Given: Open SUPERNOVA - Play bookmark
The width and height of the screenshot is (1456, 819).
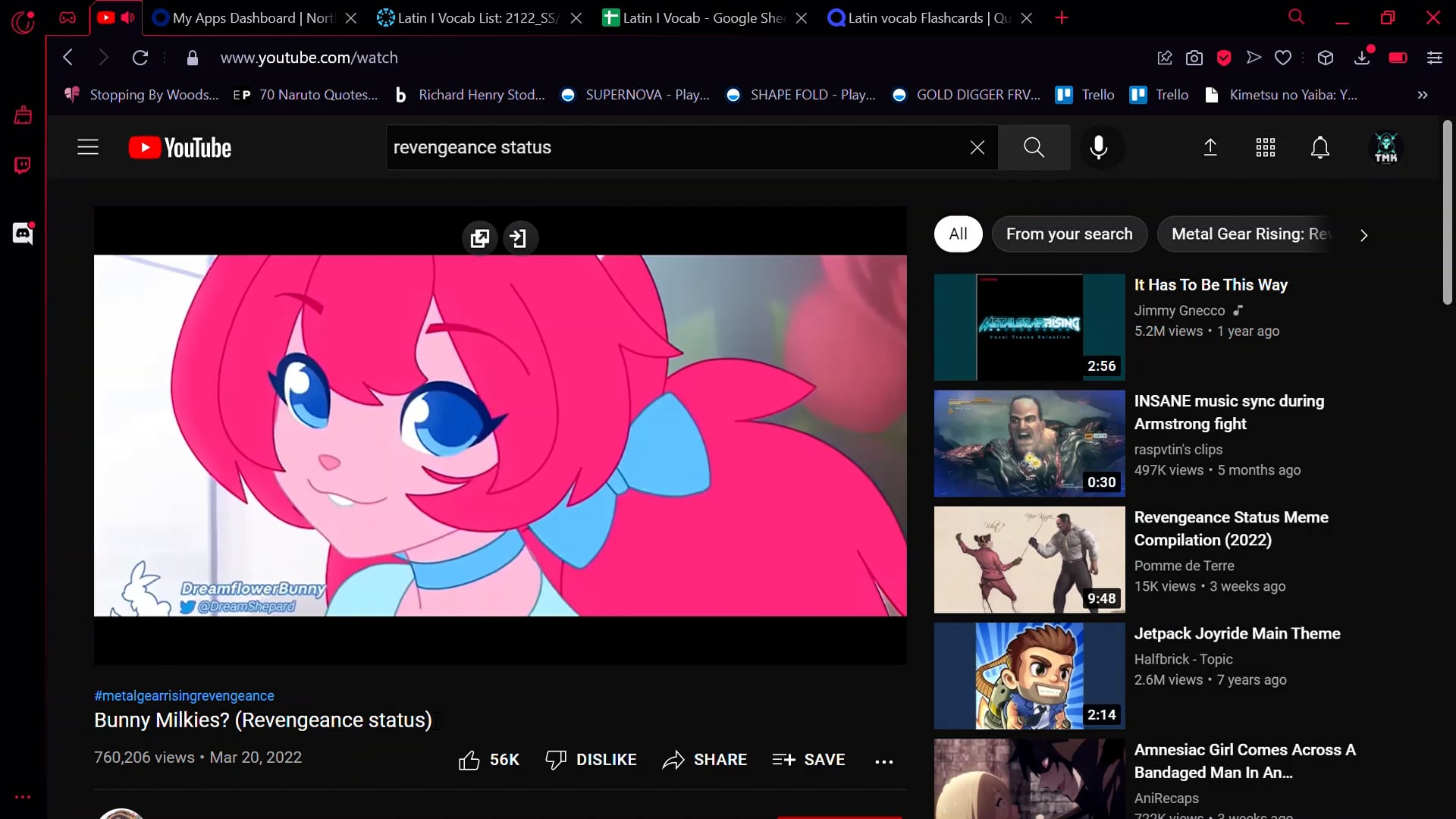Looking at the screenshot, I should coord(635,95).
